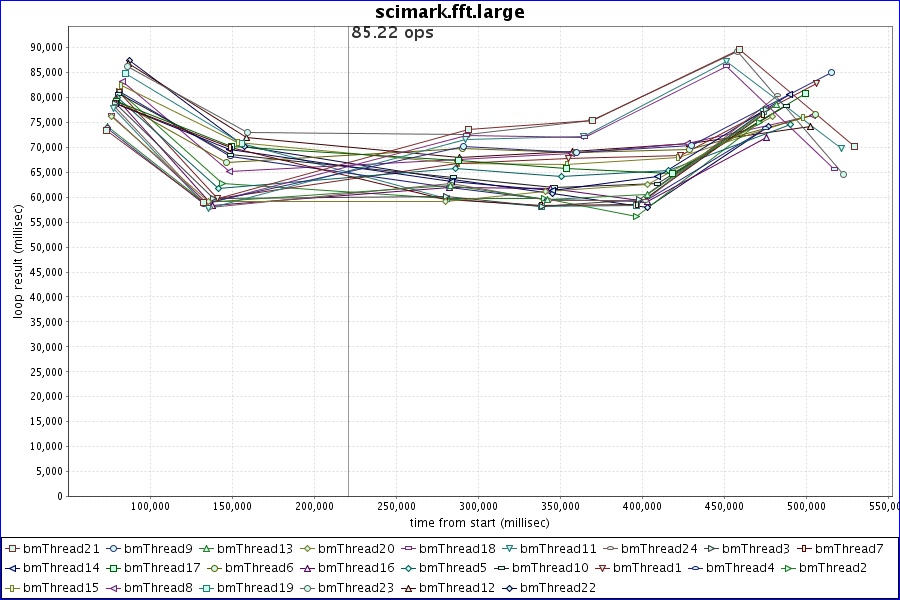The width and height of the screenshot is (900, 600).
Task: Click the bmThread22 diamond legend marker
Action: click(509, 588)
